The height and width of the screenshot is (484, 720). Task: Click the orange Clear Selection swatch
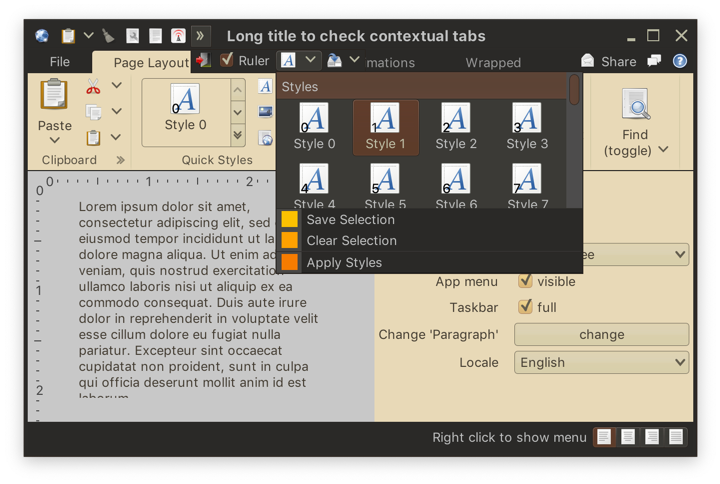(x=289, y=240)
